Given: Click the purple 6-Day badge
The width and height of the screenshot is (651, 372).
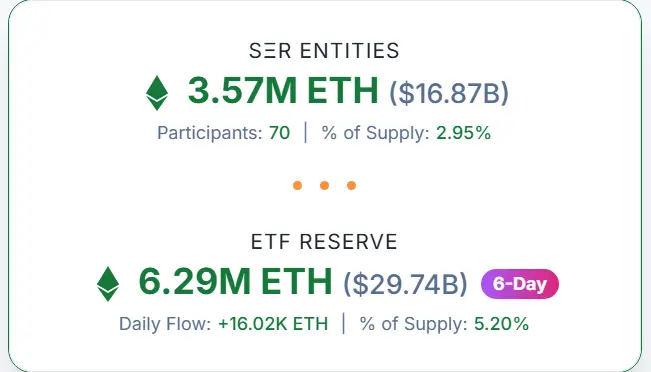Looking at the screenshot, I should point(520,284).
